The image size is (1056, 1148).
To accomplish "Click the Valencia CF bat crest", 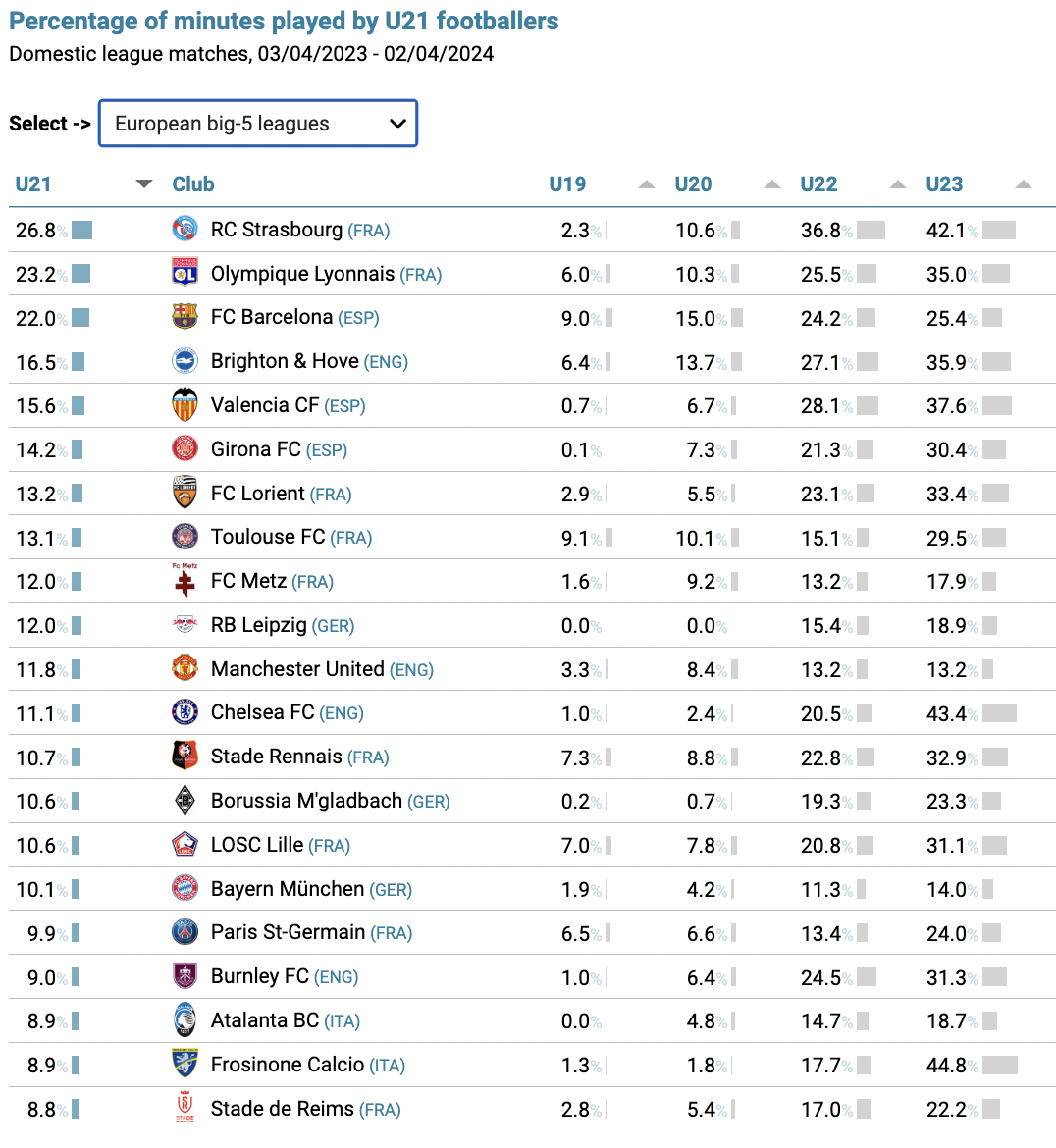I will [x=185, y=405].
